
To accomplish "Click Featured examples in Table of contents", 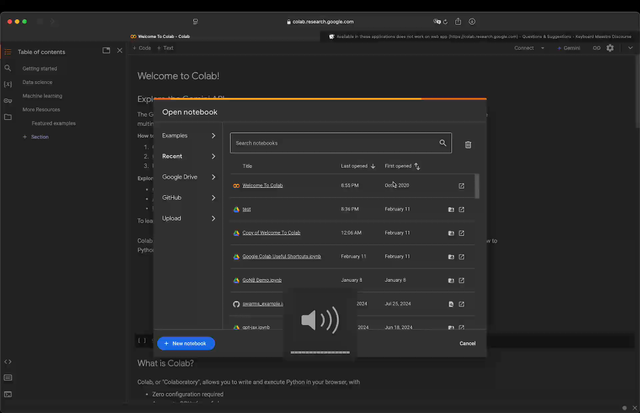I will point(53,123).
